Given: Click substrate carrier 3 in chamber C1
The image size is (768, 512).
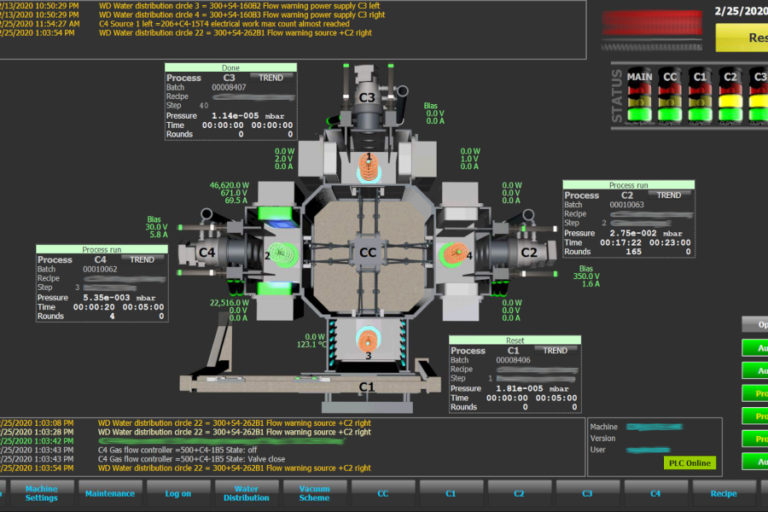Looking at the screenshot, I should point(368,342).
